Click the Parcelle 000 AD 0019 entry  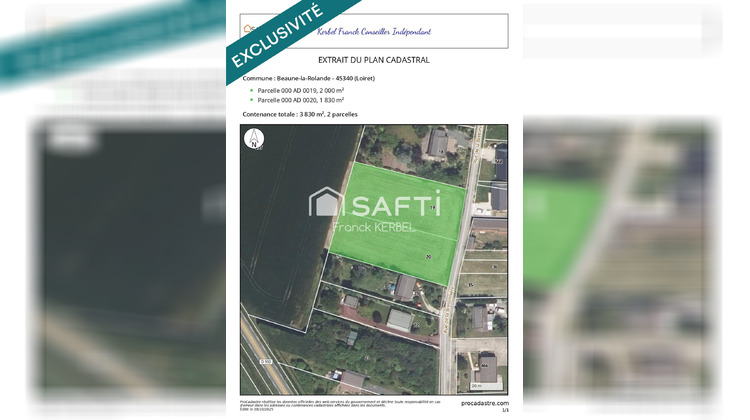pyautogui.click(x=301, y=90)
